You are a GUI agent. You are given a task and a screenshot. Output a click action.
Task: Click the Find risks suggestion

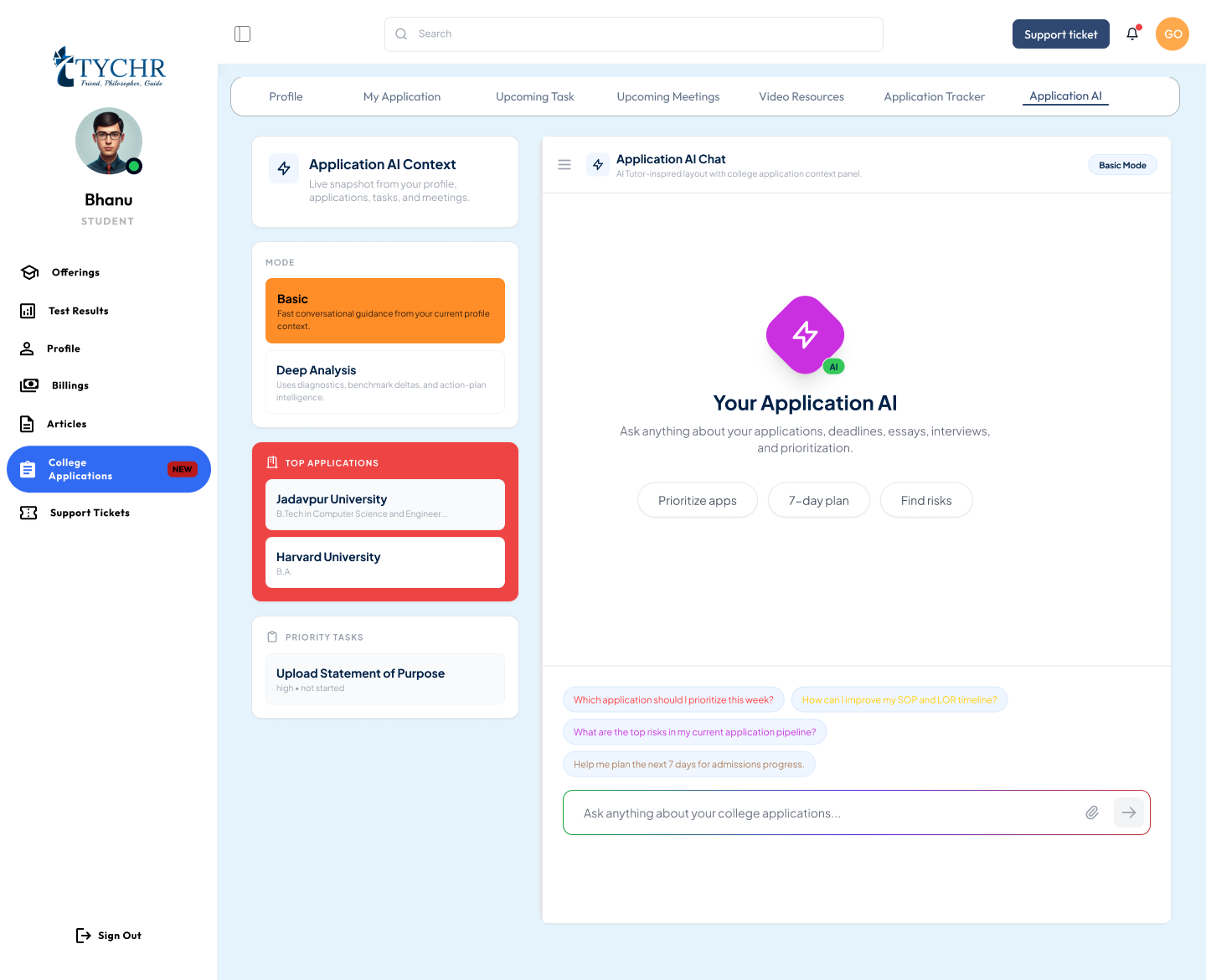click(926, 500)
